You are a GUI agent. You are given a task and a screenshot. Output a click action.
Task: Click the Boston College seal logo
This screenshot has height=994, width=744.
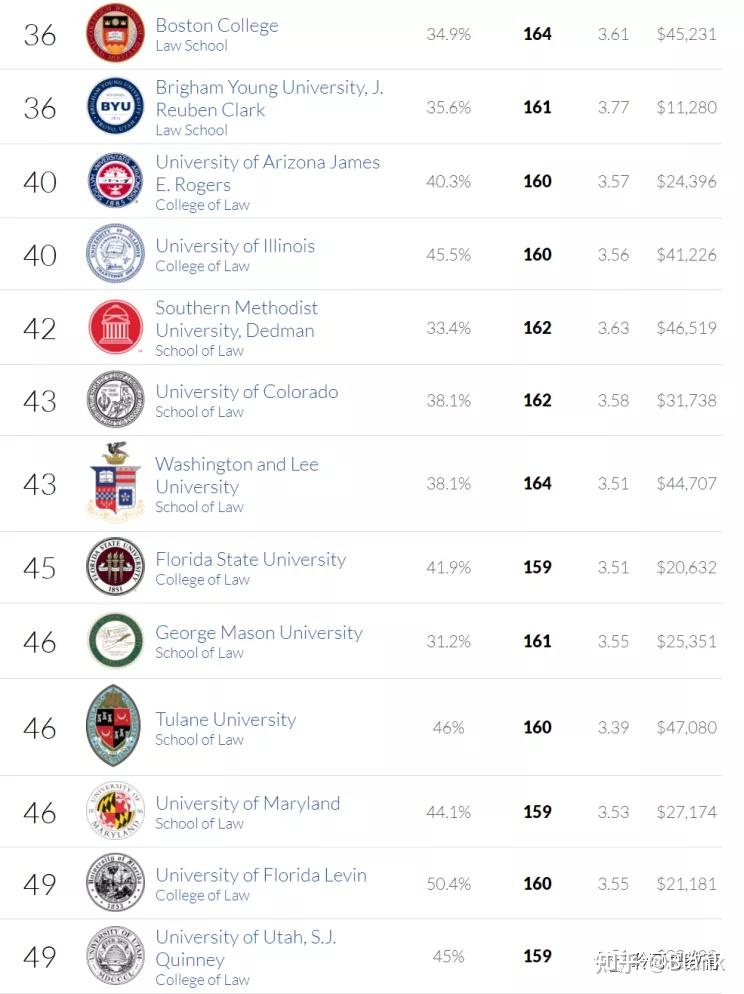coord(115,33)
